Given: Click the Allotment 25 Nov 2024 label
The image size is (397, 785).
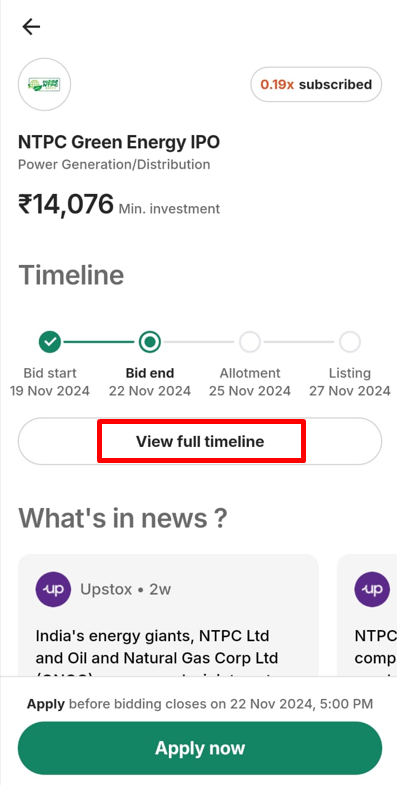Looking at the screenshot, I should (250, 382).
